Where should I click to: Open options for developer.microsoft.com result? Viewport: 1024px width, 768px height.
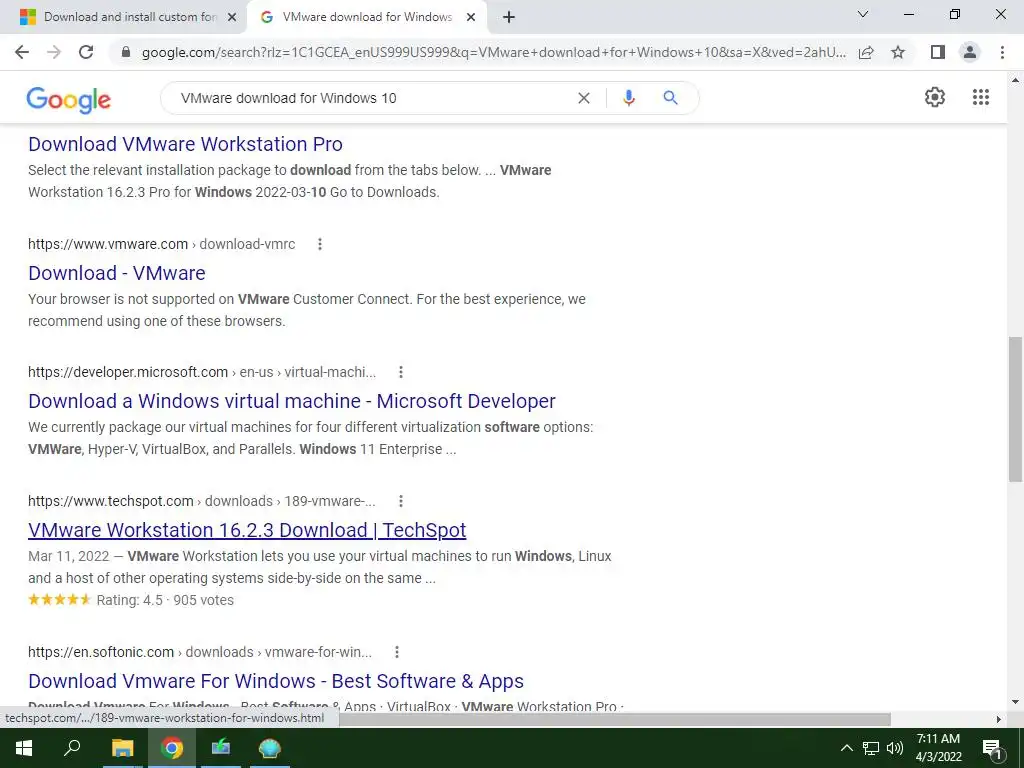401,372
